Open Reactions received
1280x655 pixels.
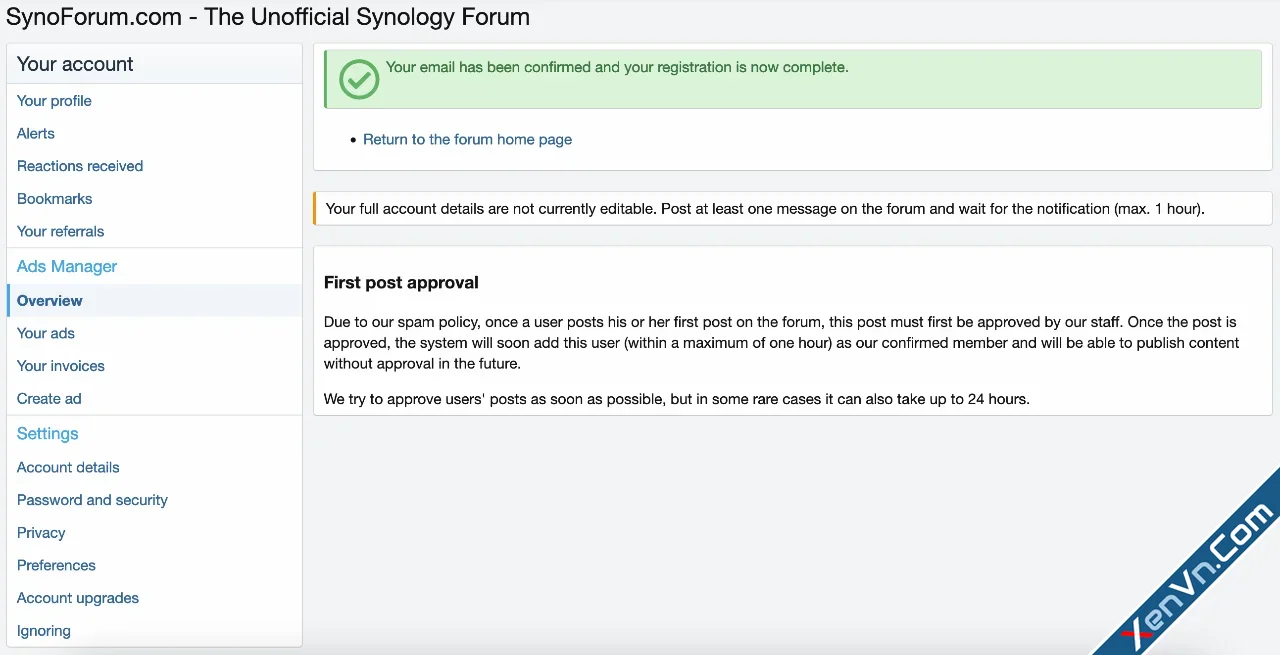pos(79,166)
